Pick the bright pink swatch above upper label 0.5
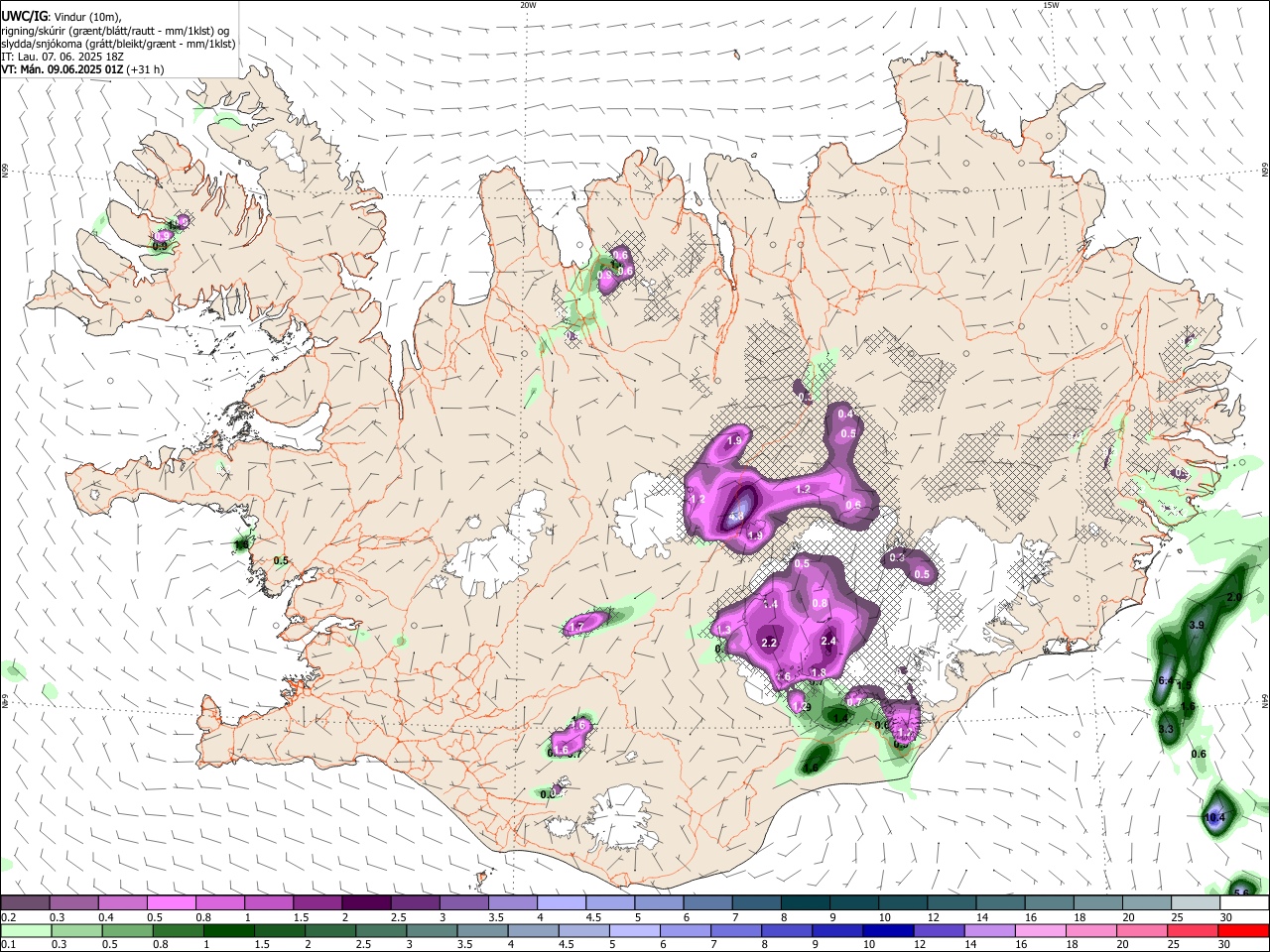Image resolution: width=1270 pixels, height=952 pixels. click(172, 903)
